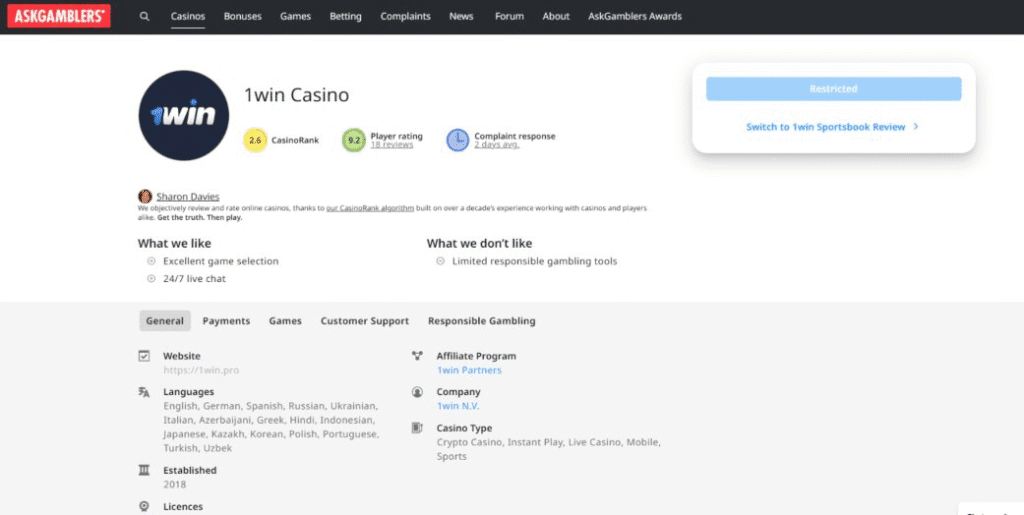Screen dimensions: 1024x515
Task: Open the Casinos menu item
Action: coord(188,17)
